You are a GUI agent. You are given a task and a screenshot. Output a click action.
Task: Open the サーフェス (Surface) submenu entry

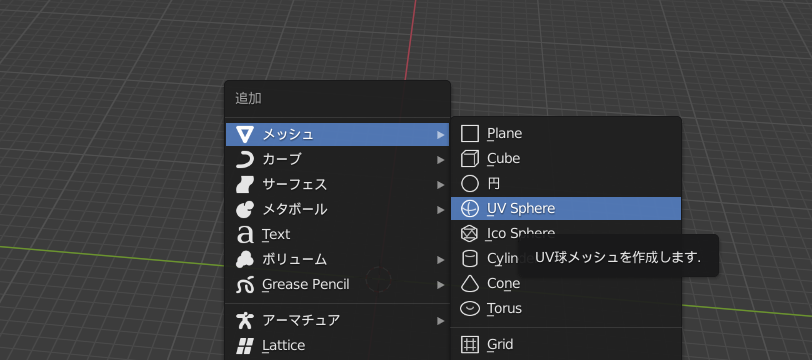pos(338,184)
